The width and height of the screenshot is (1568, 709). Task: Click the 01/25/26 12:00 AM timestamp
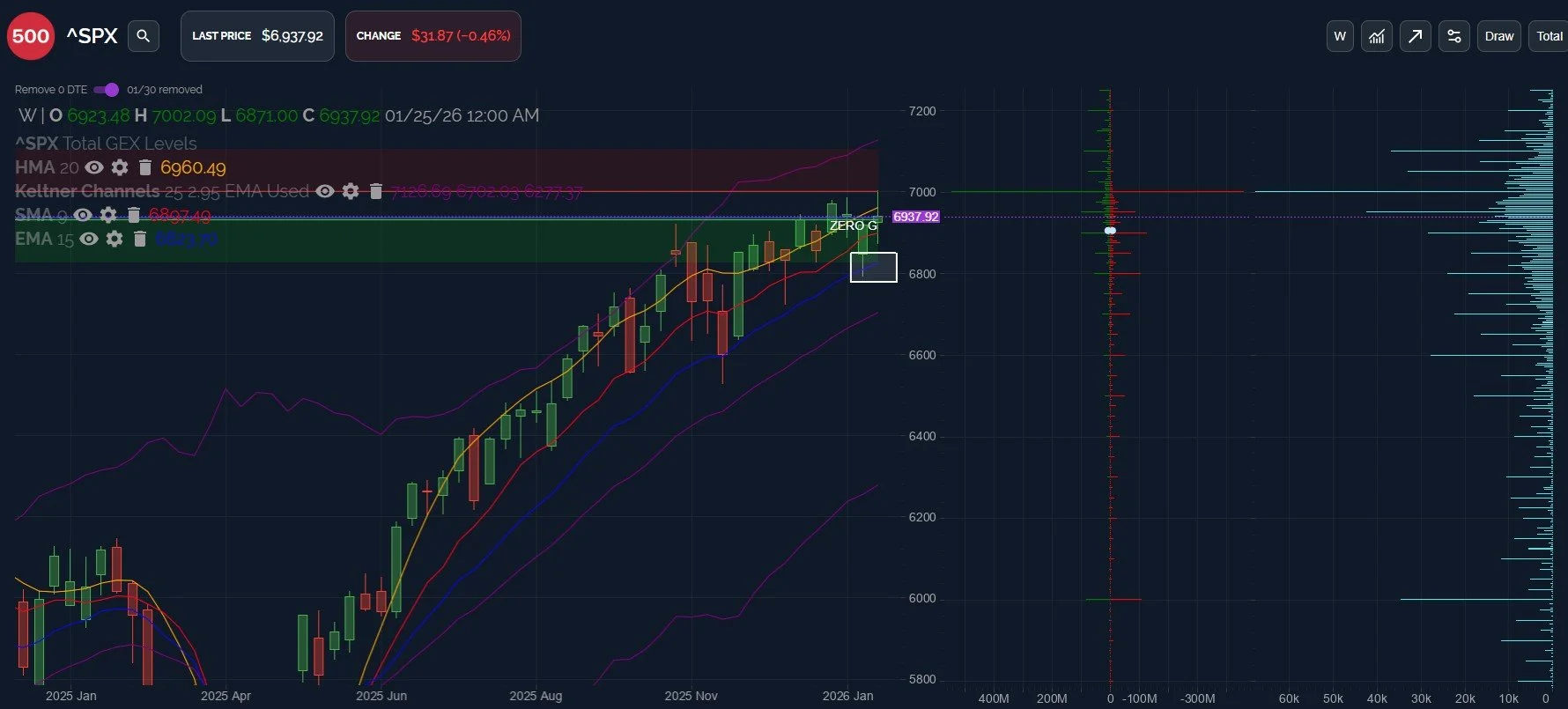(462, 115)
